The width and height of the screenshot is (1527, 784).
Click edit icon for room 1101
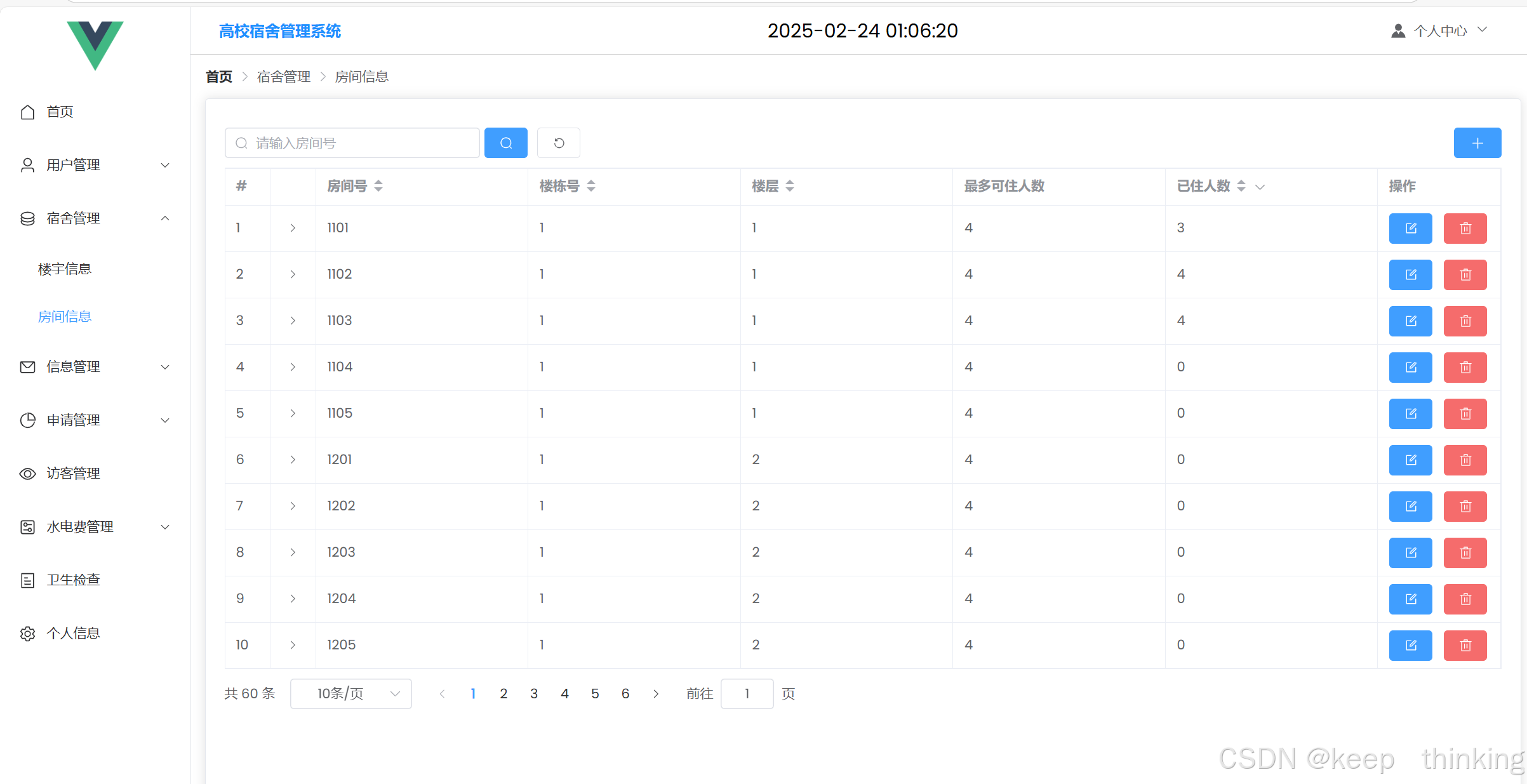coord(1410,229)
